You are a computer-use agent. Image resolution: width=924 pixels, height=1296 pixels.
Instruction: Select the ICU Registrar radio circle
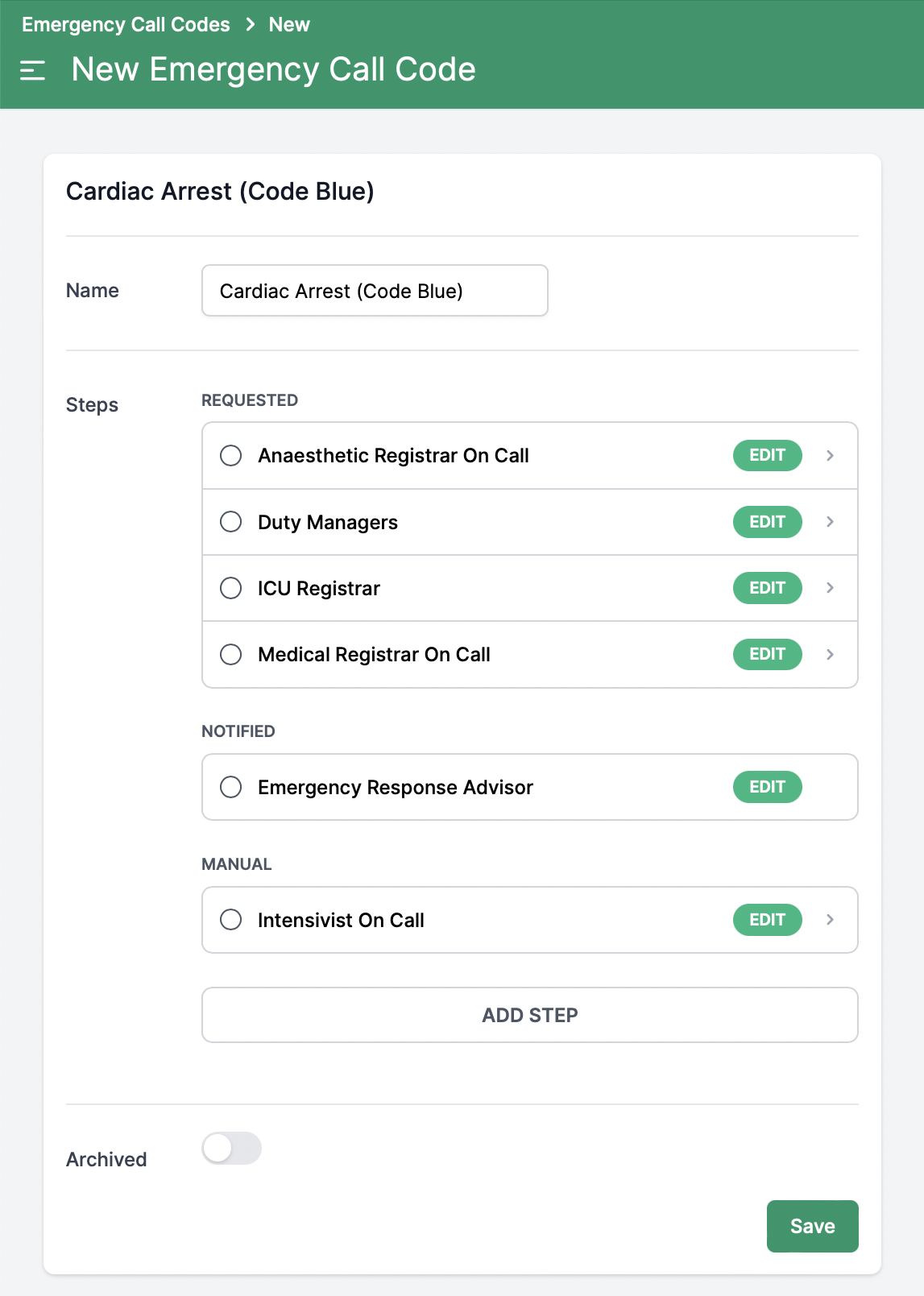tap(231, 588)
